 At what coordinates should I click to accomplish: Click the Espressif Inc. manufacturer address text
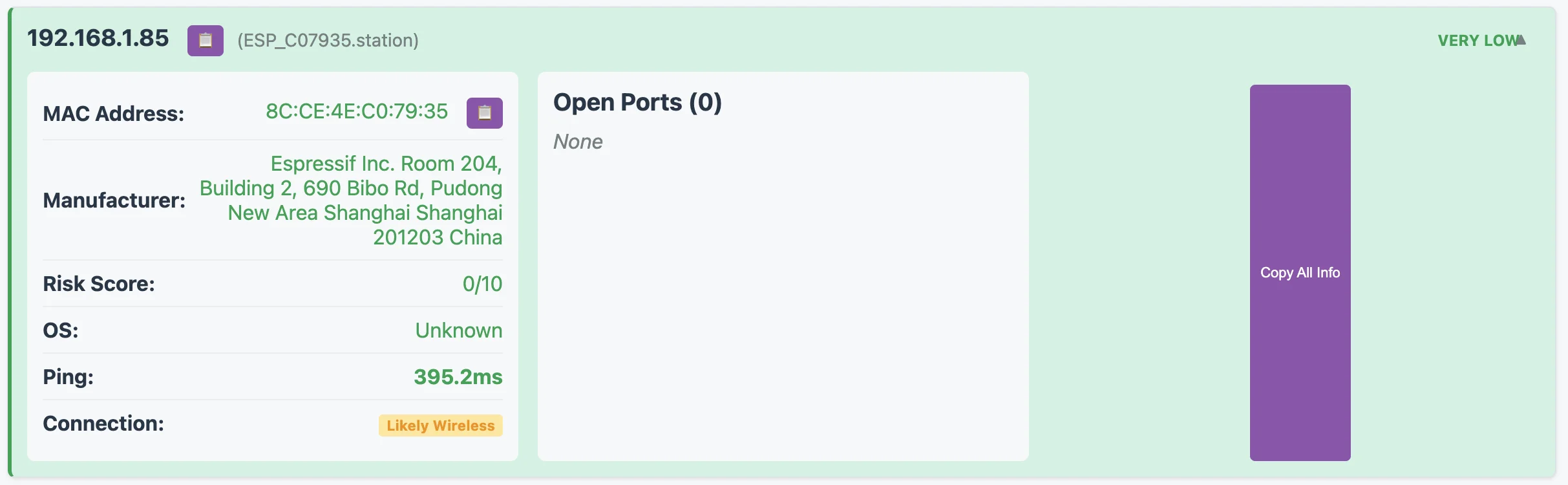tap(351, 200)
